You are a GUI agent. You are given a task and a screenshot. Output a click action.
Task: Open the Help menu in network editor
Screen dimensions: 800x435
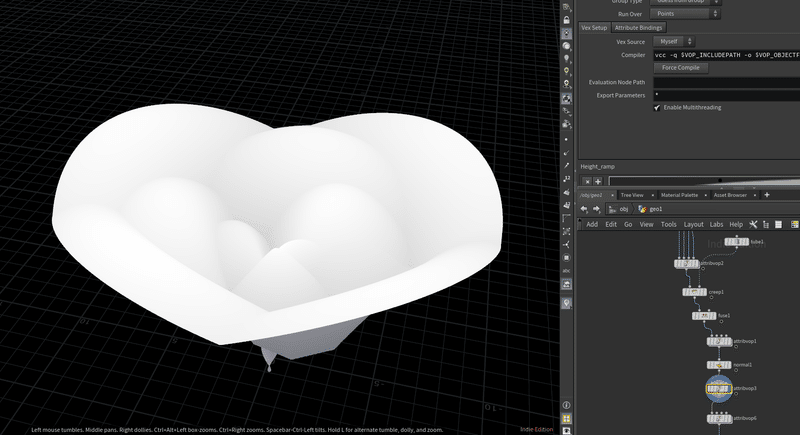[x=736, y=224]
